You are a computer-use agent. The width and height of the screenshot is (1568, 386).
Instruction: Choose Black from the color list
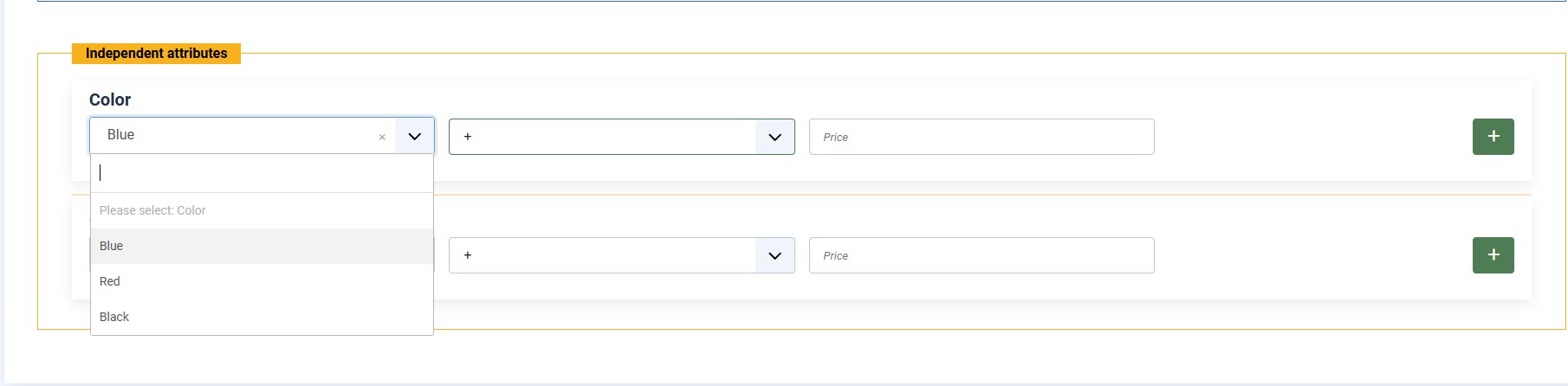click(114, 317)
